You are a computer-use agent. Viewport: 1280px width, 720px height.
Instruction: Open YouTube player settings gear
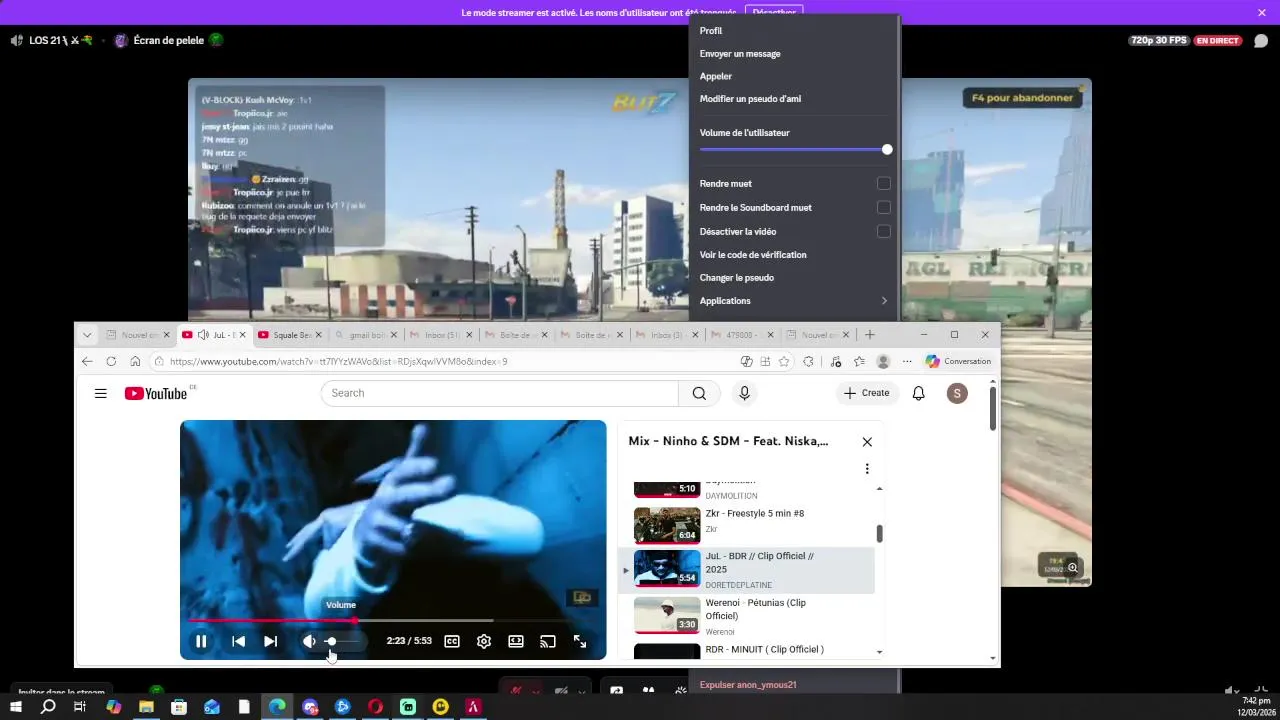484,642
